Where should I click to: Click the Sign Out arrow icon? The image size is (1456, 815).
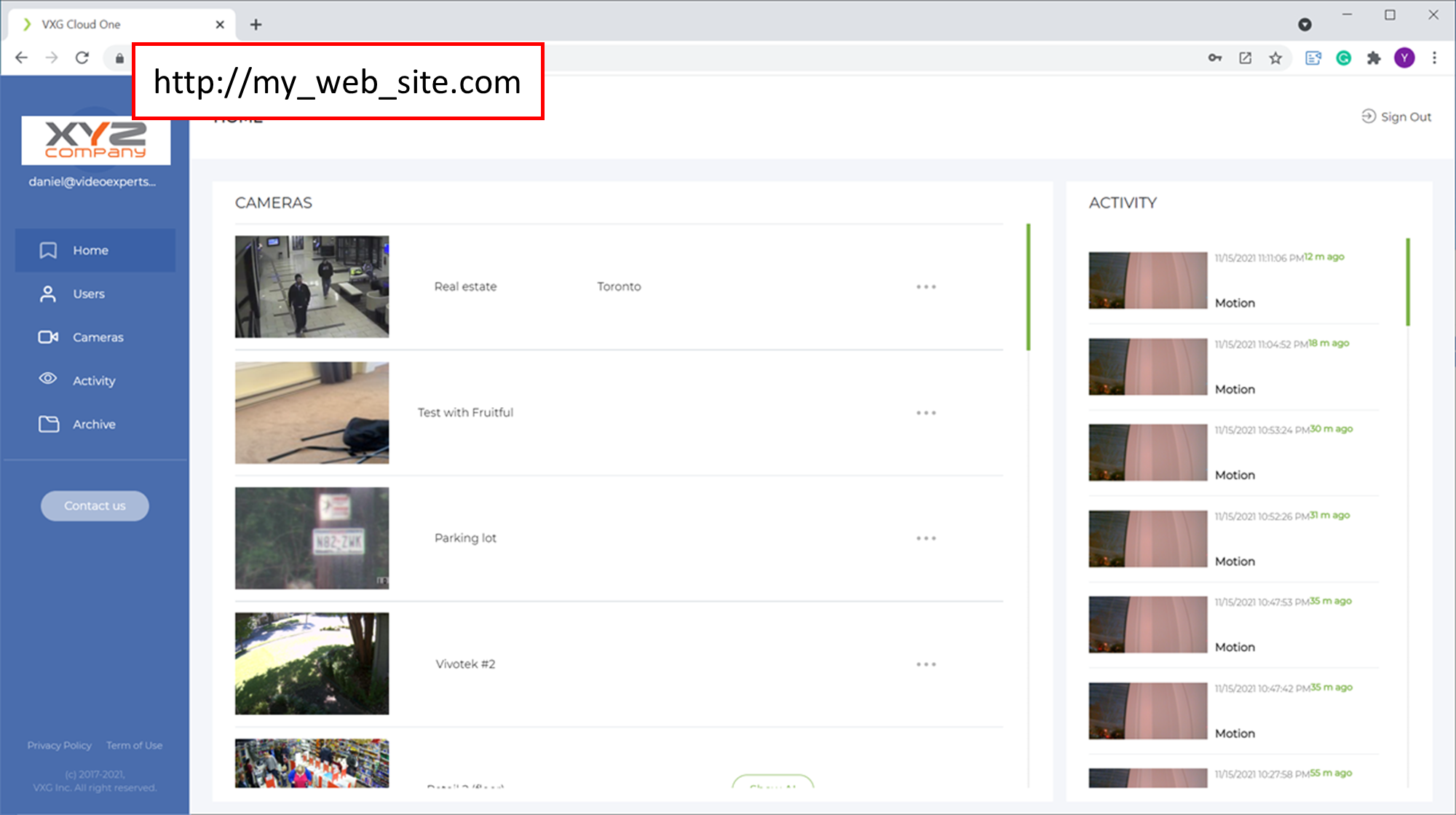[x=1368, y=117]
